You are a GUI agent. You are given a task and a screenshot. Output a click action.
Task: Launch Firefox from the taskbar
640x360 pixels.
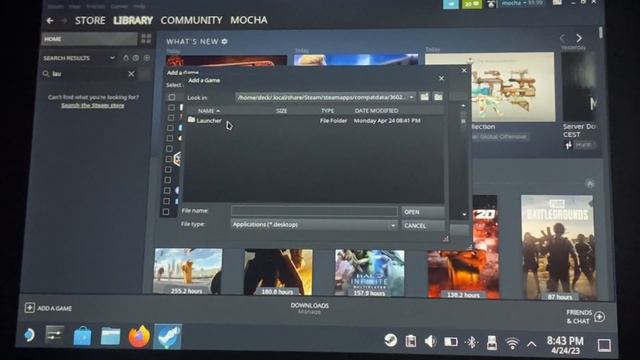click(x=139, y=337)
